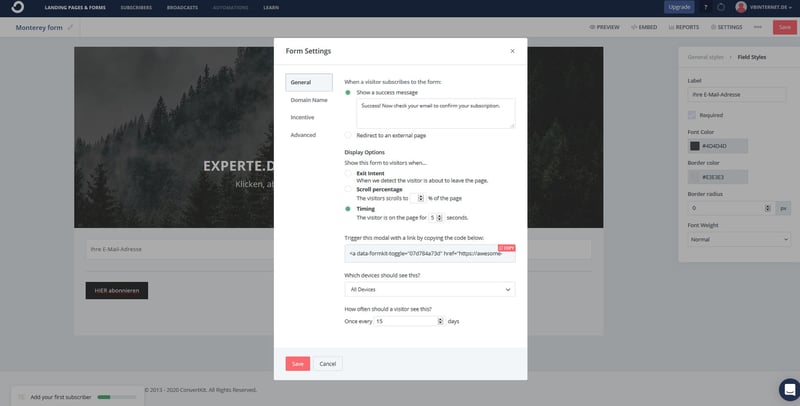Switch to the Domain Name tab
The image size is (800, 406).
pos(309,100)
